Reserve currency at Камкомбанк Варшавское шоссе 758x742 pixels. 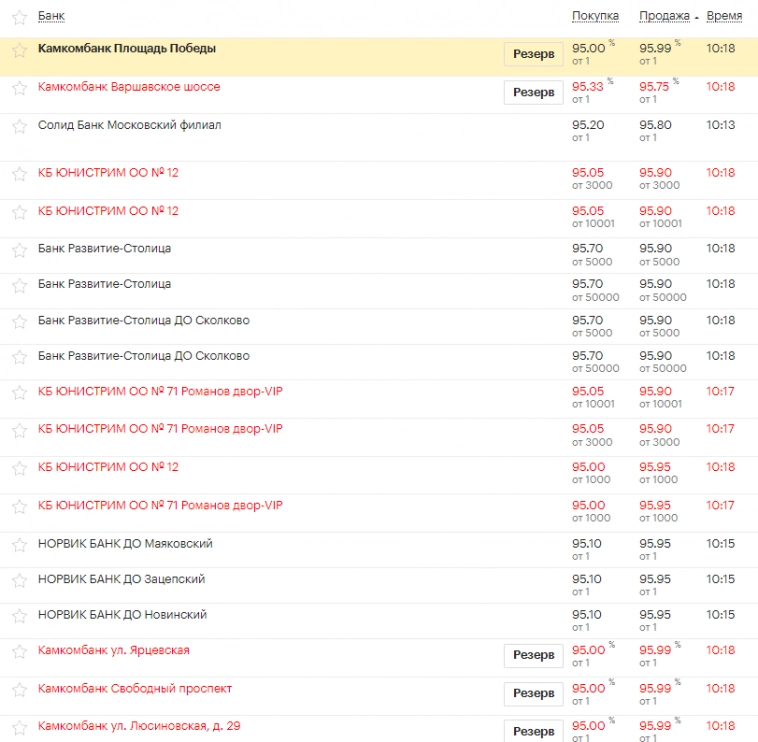point(534,92)
